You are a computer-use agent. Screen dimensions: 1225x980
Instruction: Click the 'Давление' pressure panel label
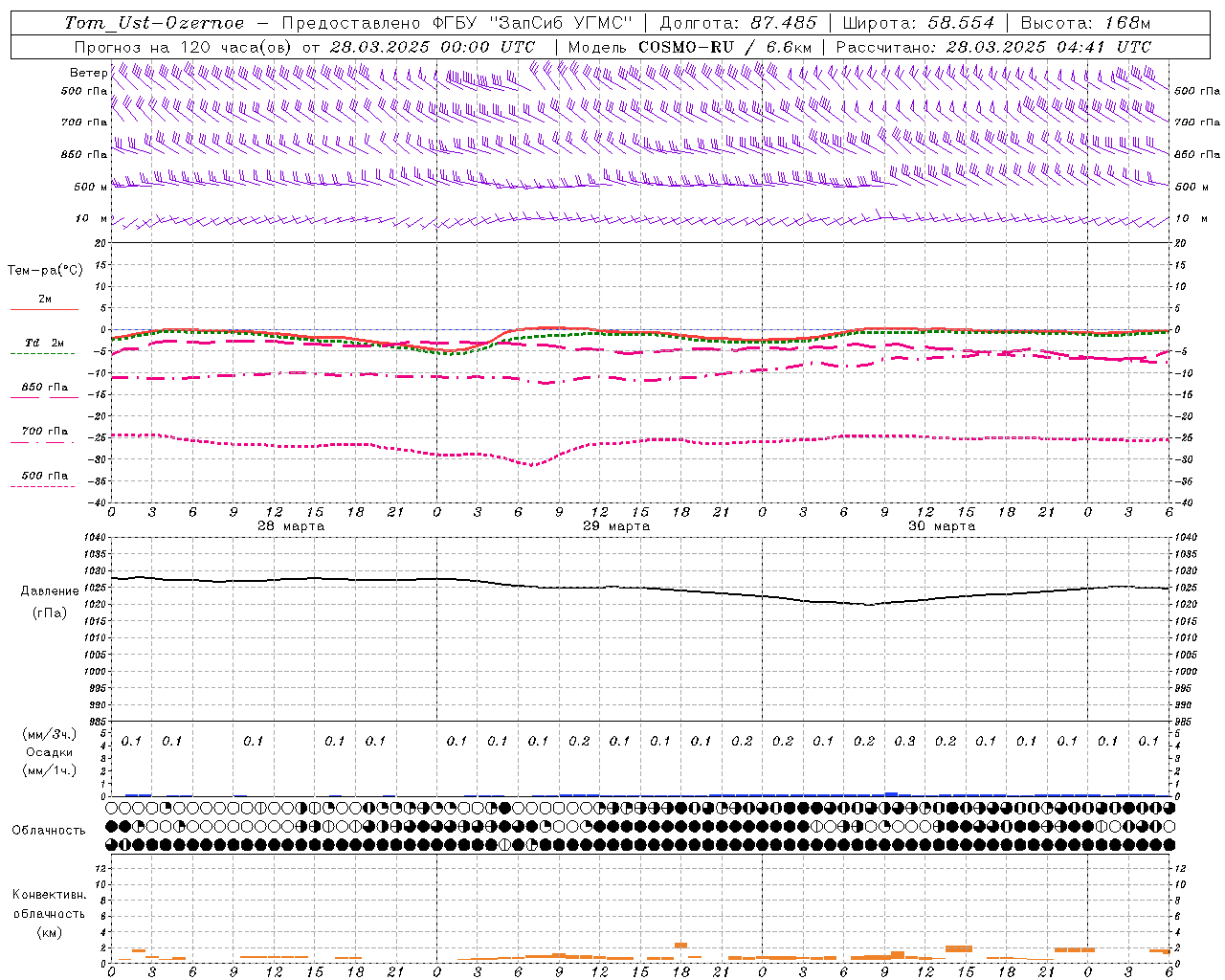(x=50, y=591)
